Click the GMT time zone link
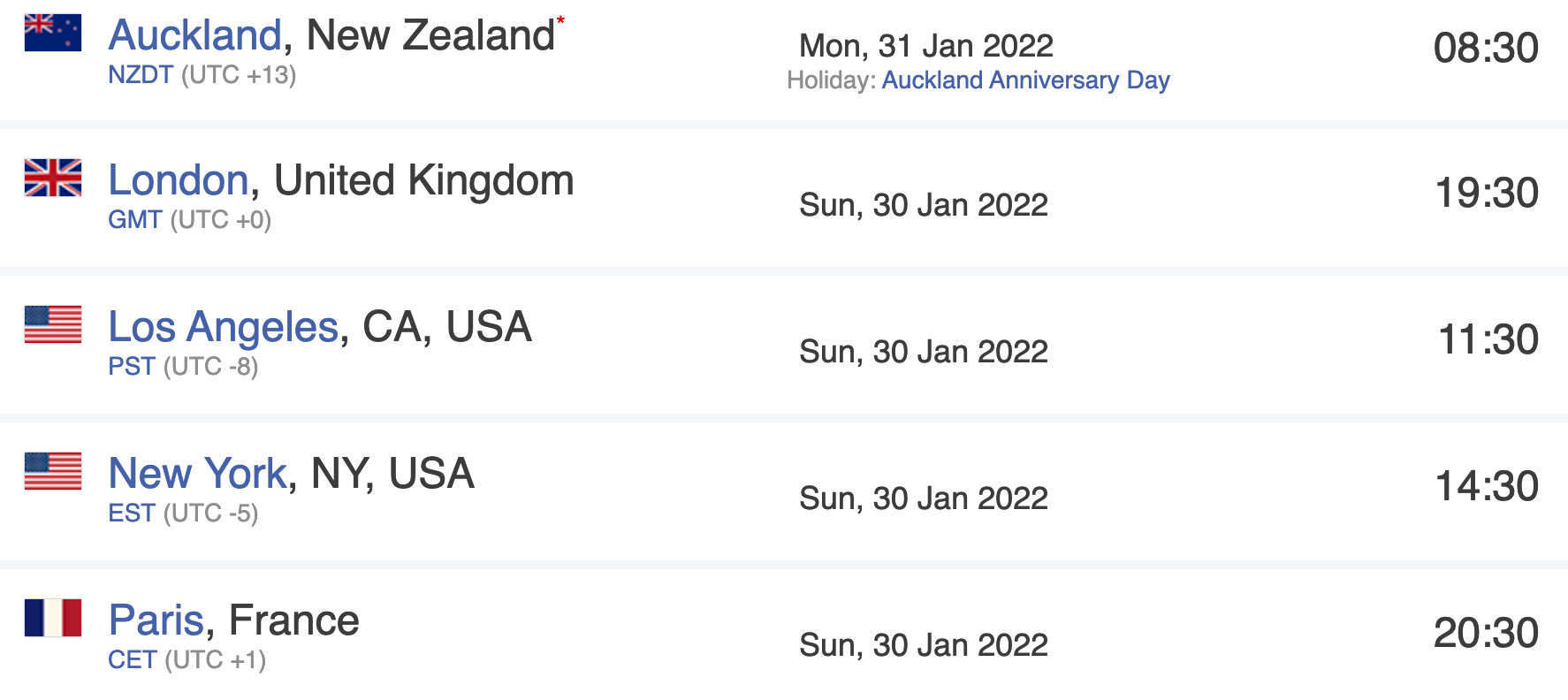1568x700 pixels. pos(134,220)
